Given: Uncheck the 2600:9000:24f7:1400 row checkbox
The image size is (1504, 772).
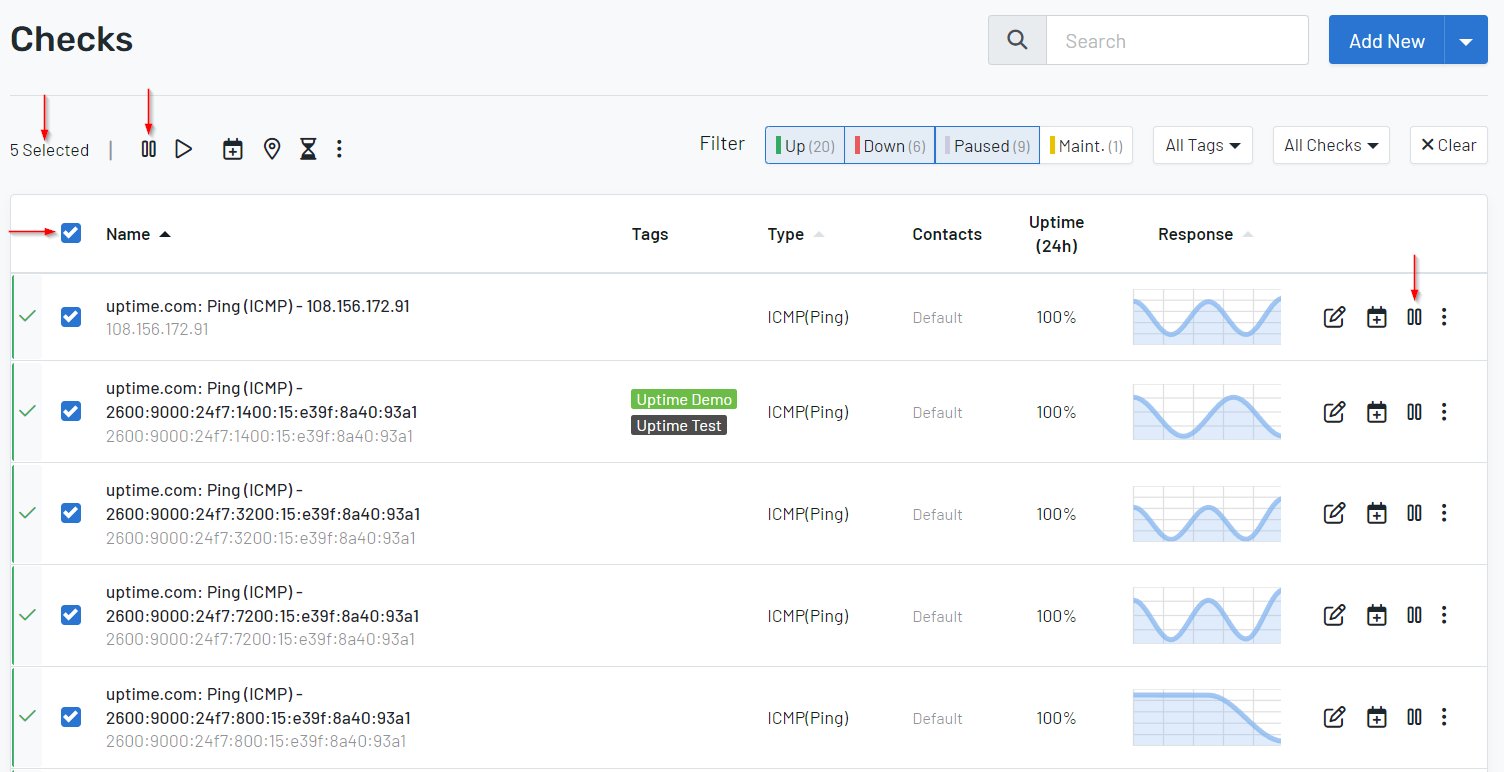Looking at the screenshot, I should [x=70, y=411].
